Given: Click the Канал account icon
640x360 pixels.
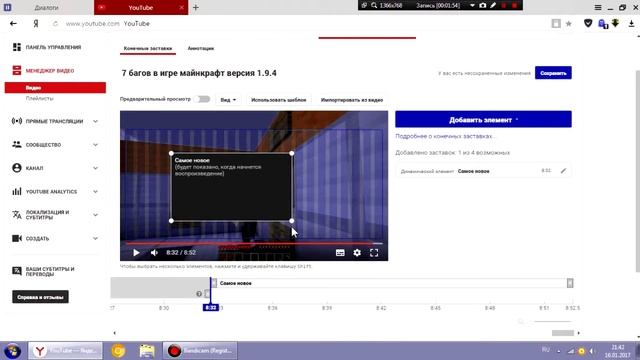Looking at the screenshot, I should (17, 168).
